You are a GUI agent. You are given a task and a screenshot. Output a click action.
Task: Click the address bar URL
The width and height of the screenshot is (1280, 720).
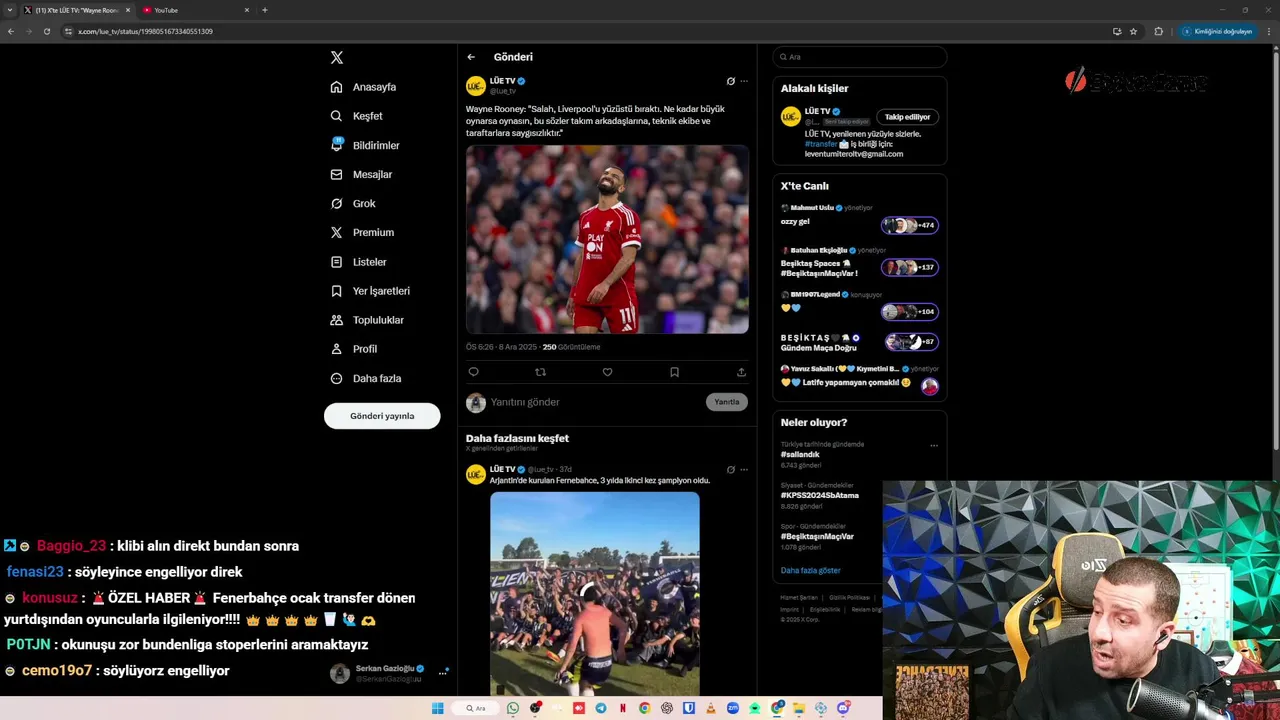pyautogui.click(x=145, y=31)
